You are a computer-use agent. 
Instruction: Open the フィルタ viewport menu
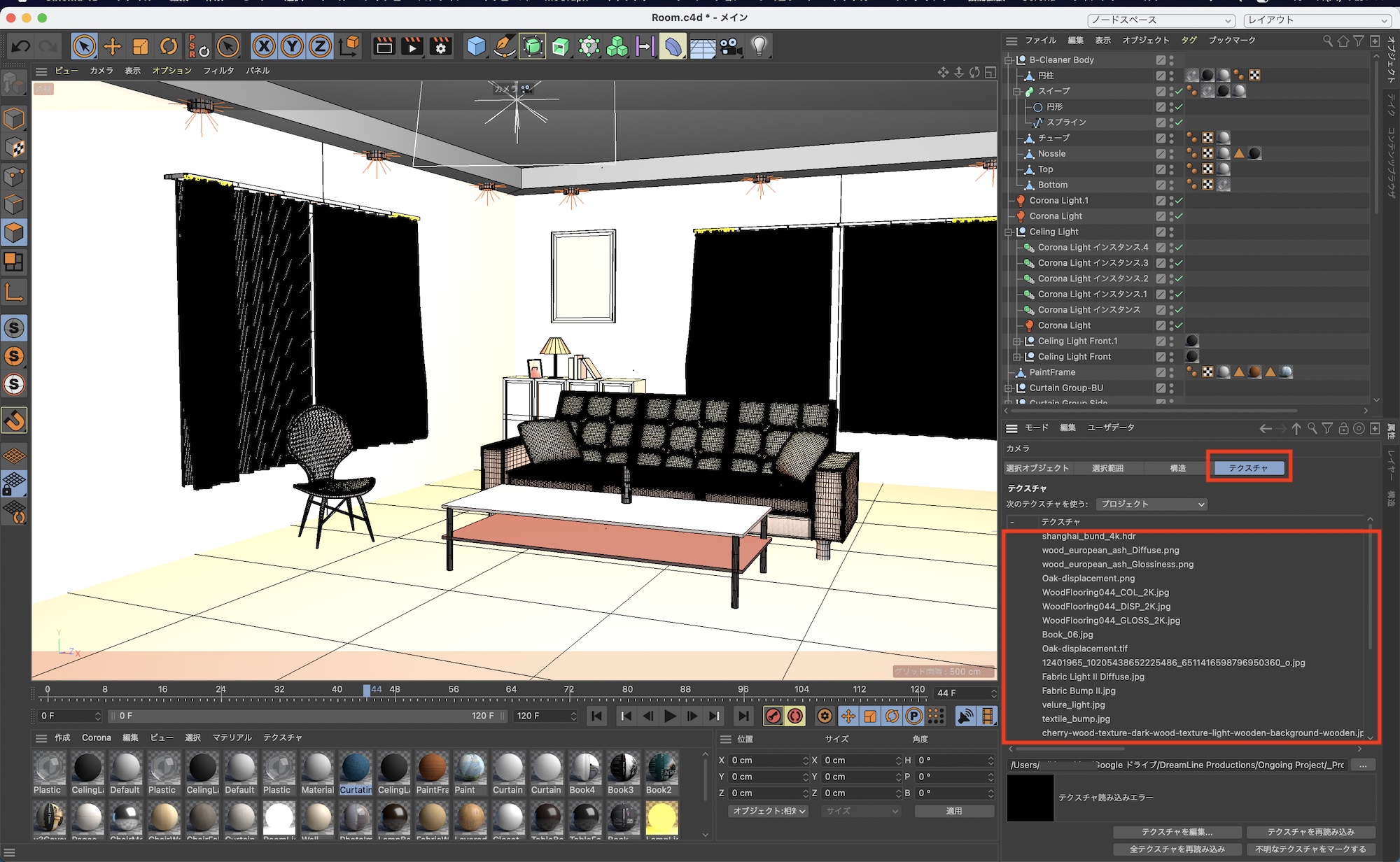218,71
